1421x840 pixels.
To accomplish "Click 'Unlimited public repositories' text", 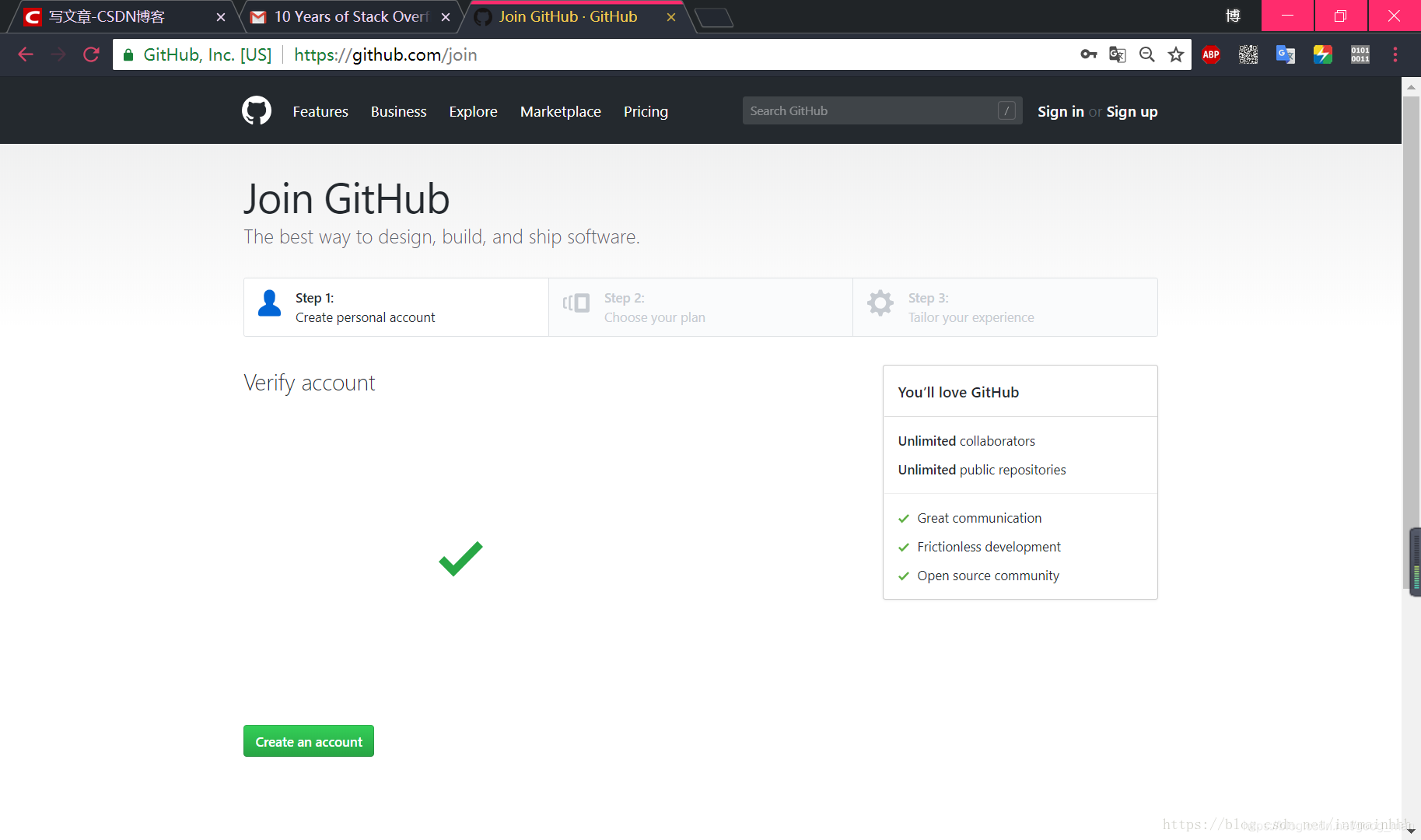I will pyautogui.click(x=982, y=470).
